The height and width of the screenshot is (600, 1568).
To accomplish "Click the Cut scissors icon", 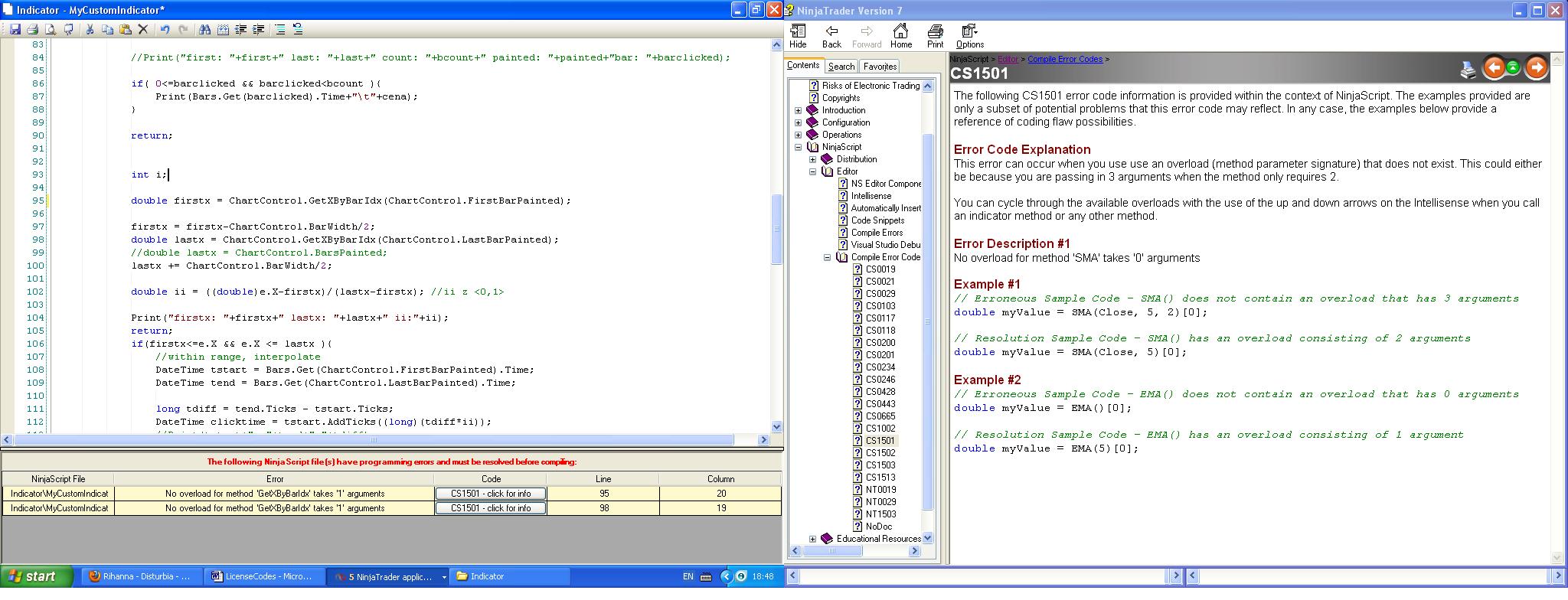I will tap(89, 29).
